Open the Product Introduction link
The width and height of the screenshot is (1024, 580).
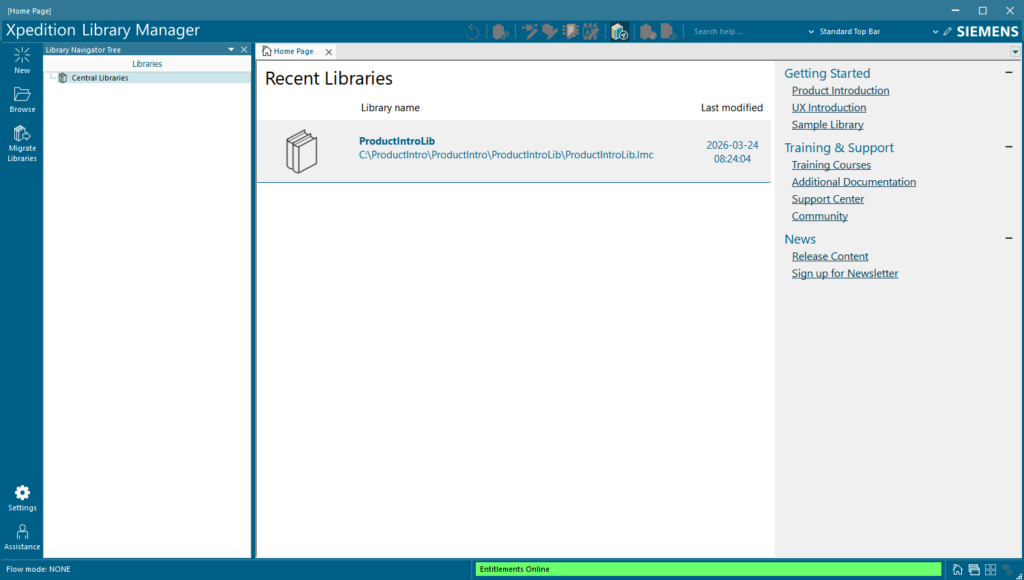tap(840, 91)
